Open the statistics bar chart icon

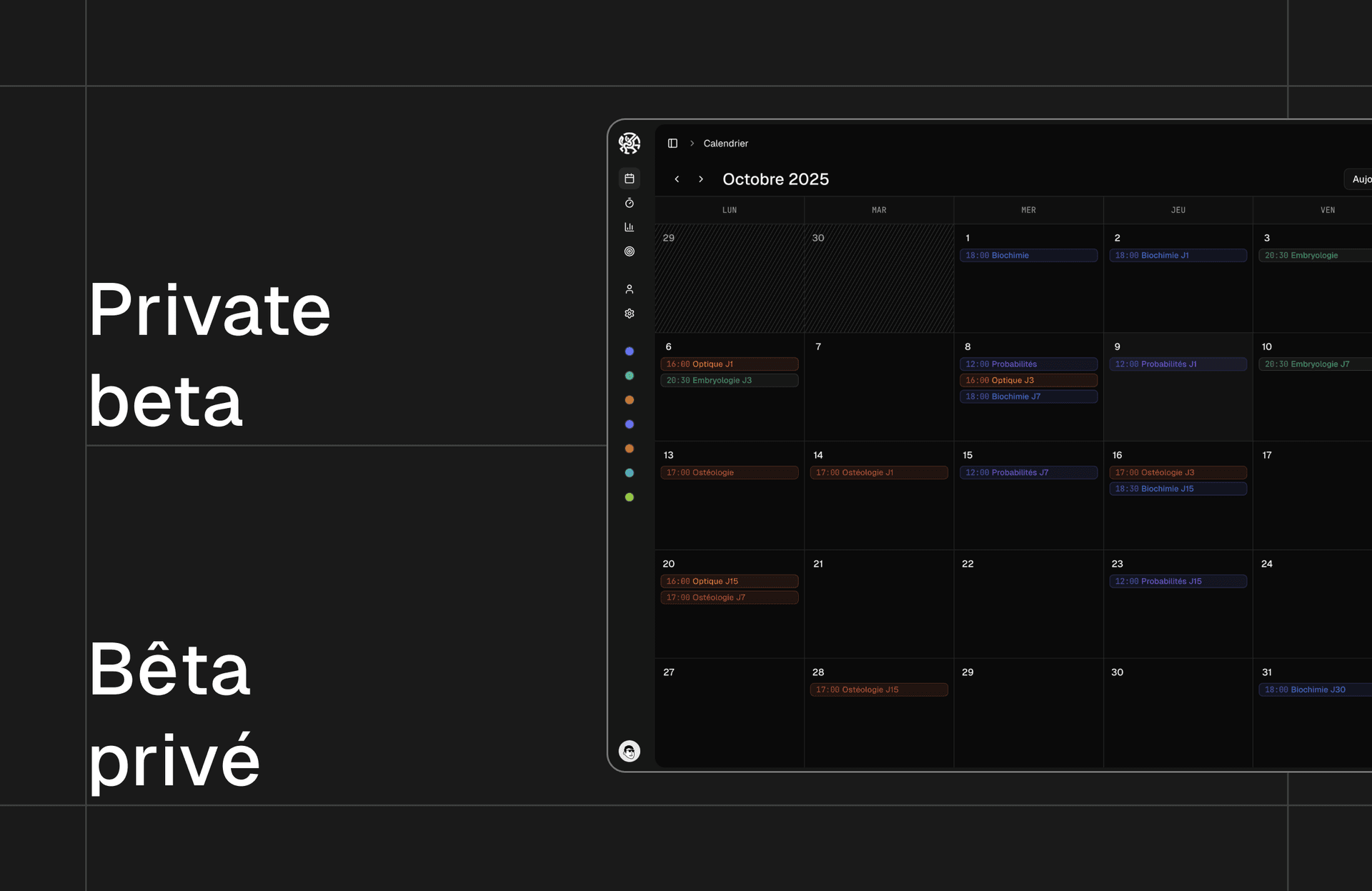[629, 227]
